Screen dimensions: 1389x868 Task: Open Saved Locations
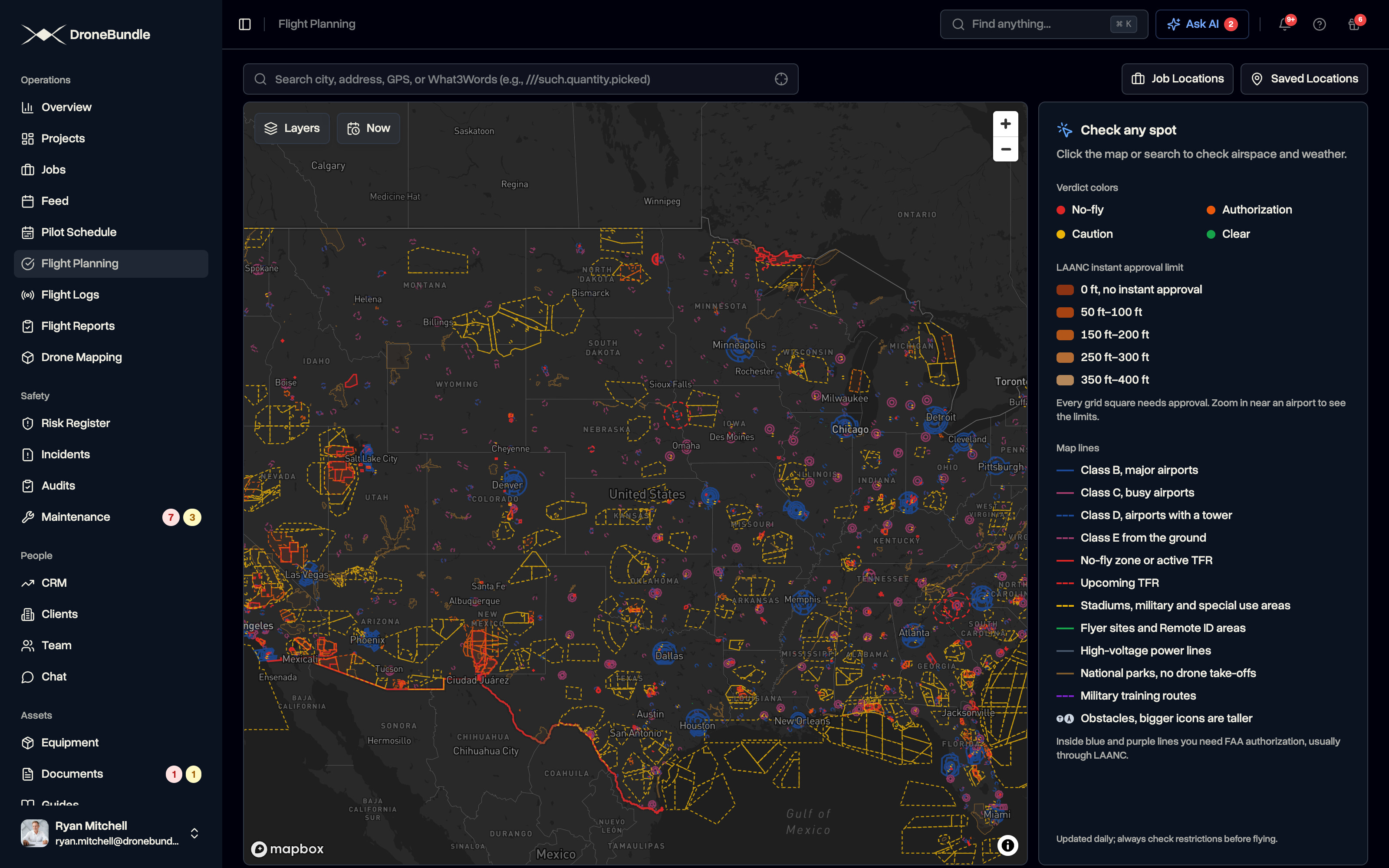[x=1304, y=79]
